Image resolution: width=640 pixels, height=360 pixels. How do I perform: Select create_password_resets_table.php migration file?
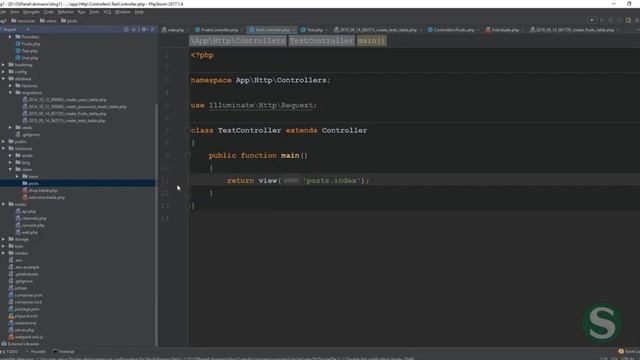(74, 107)
